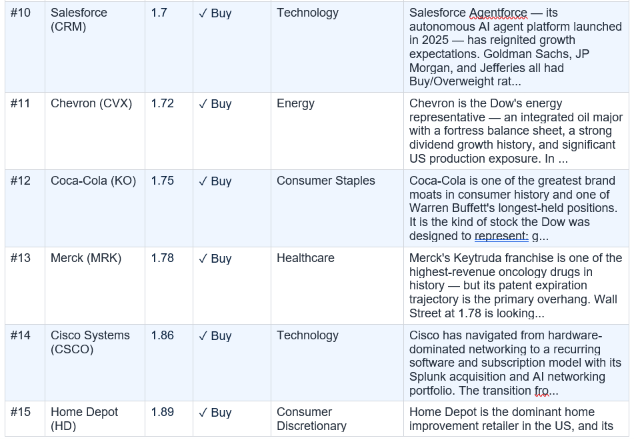This screenshot has width=634, height=439.
Task: Click the Buy rating in Salesforce row
Action: coord(215,13)
